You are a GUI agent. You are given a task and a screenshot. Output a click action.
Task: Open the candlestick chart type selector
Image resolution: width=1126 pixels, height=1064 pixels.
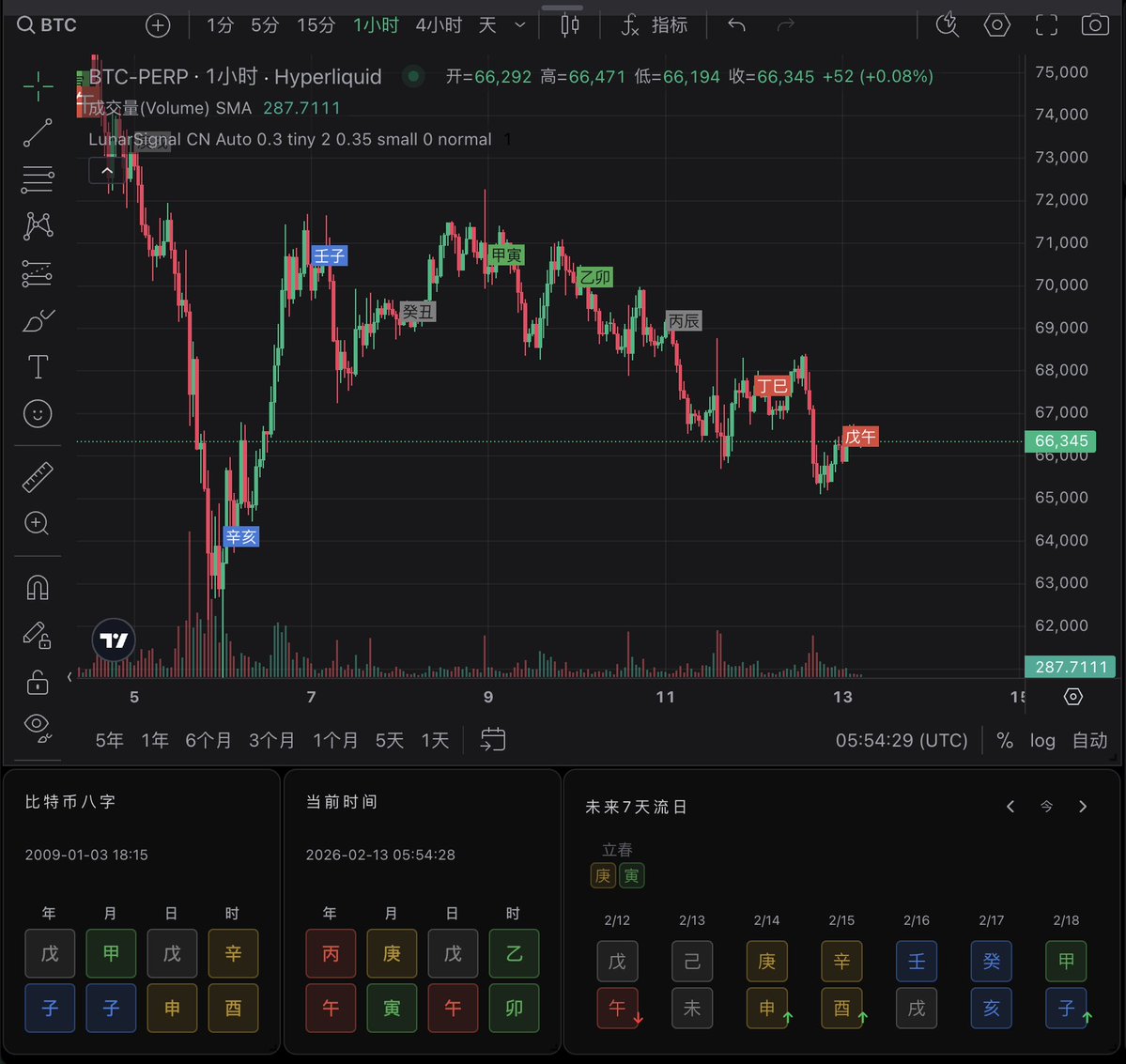pos(570,25)
